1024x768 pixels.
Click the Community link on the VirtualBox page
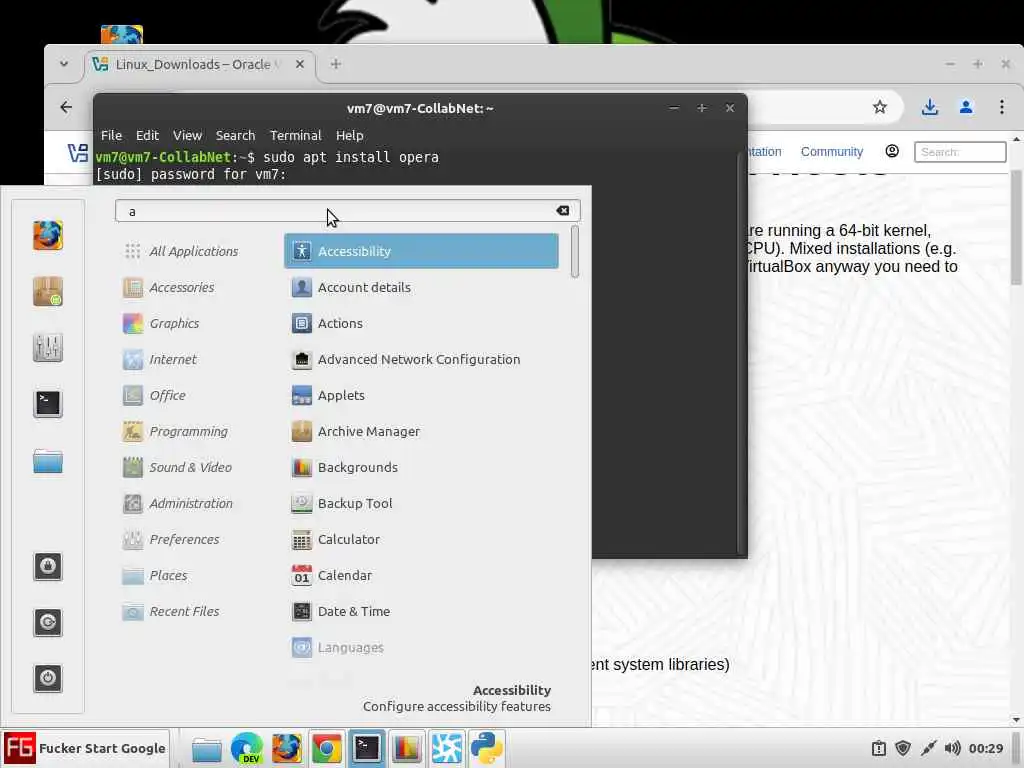click(x=831, y=152)
